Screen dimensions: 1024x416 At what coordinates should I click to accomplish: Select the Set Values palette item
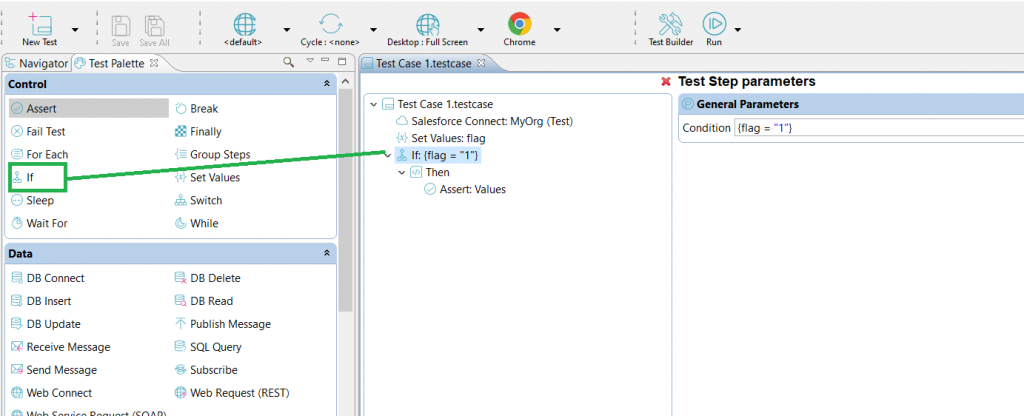pyautogui.click(x=207, y=177)
